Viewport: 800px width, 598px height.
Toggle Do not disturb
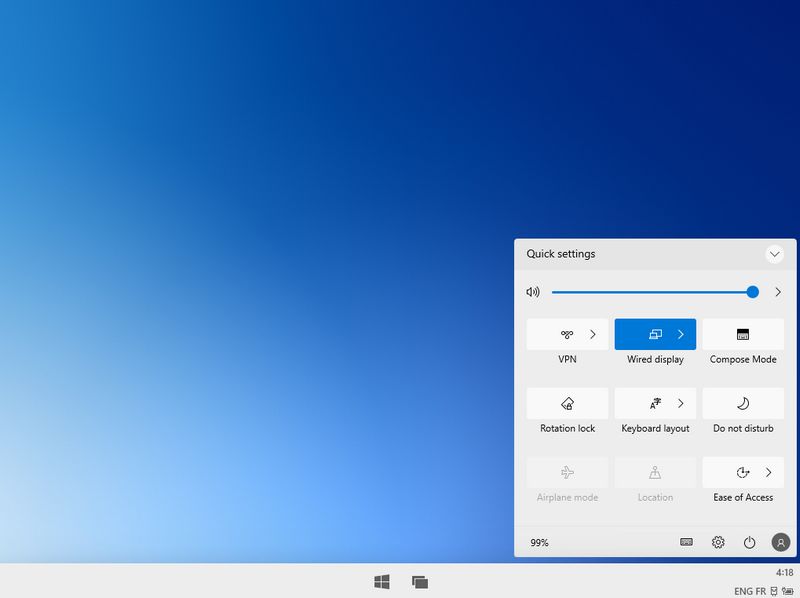743,403
